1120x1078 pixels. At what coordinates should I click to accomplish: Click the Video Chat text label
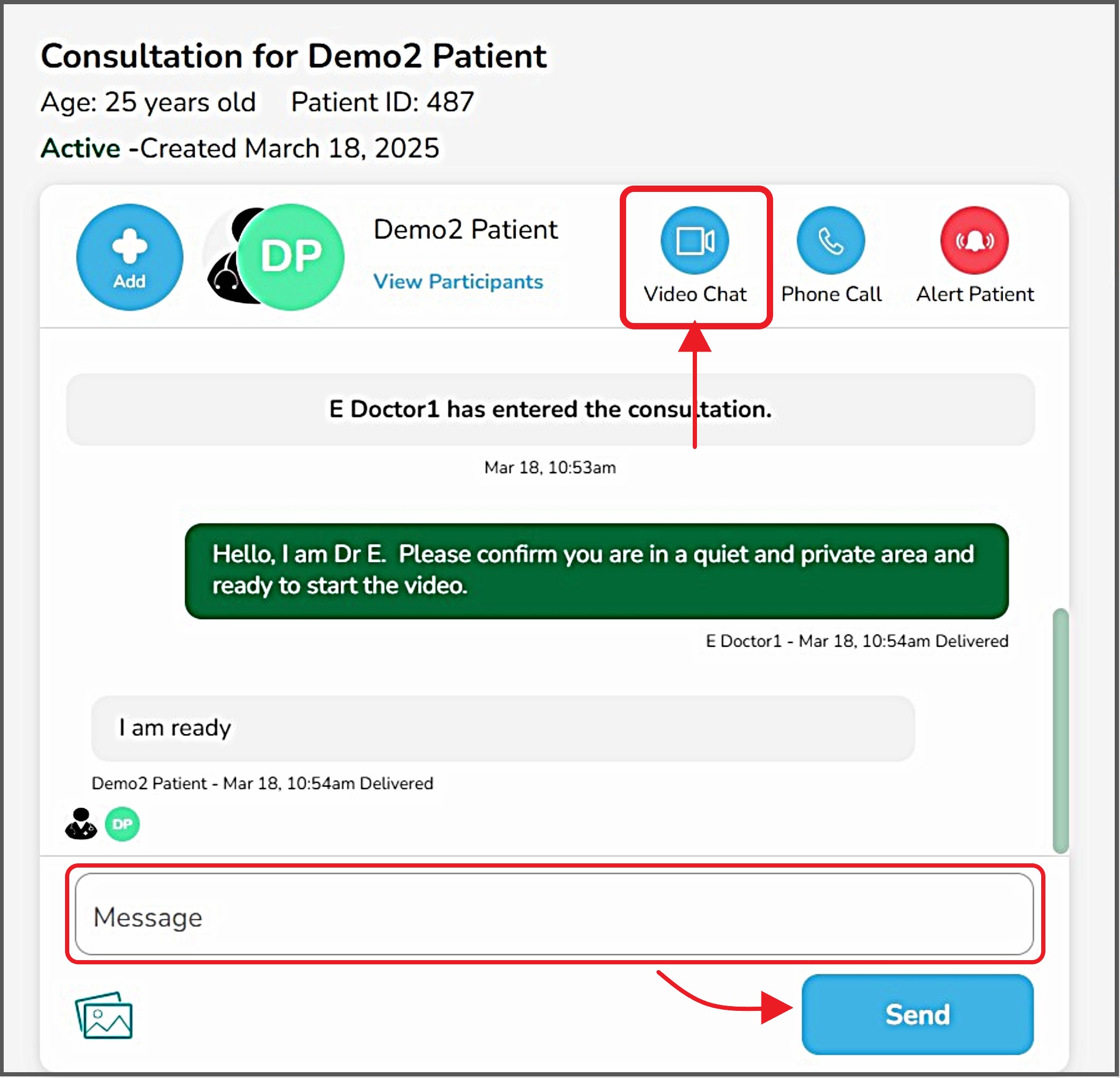point(695,294)
